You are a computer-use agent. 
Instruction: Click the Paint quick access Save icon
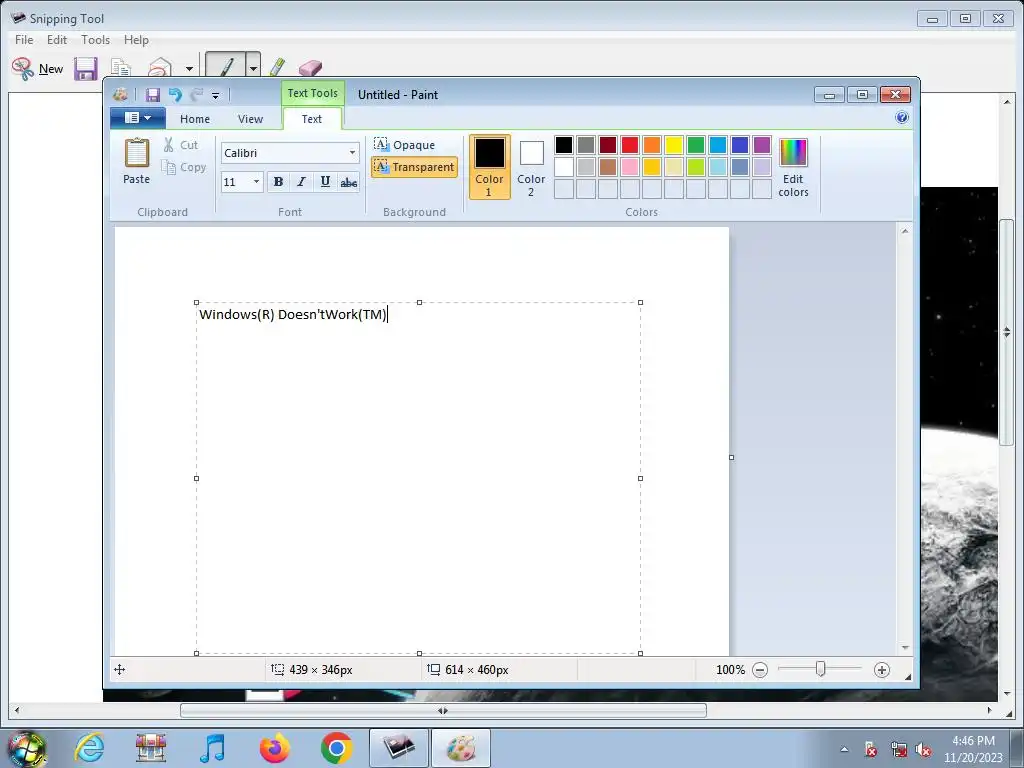click(153, 95)
